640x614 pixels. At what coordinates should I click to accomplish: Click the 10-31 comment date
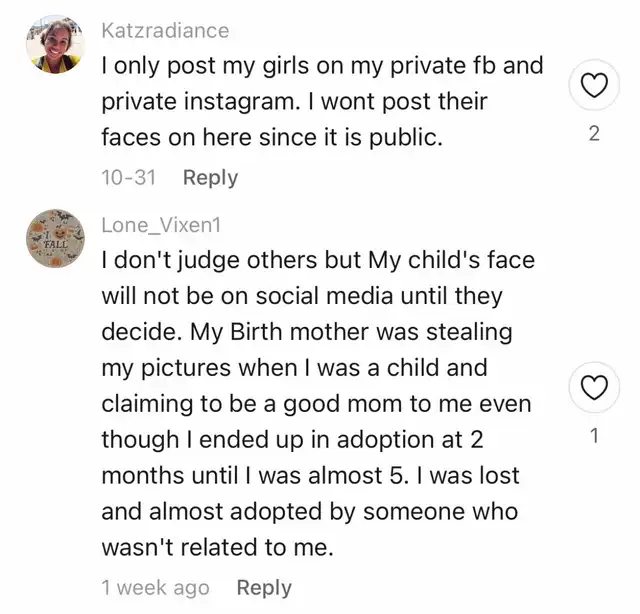tap(128, 177)
